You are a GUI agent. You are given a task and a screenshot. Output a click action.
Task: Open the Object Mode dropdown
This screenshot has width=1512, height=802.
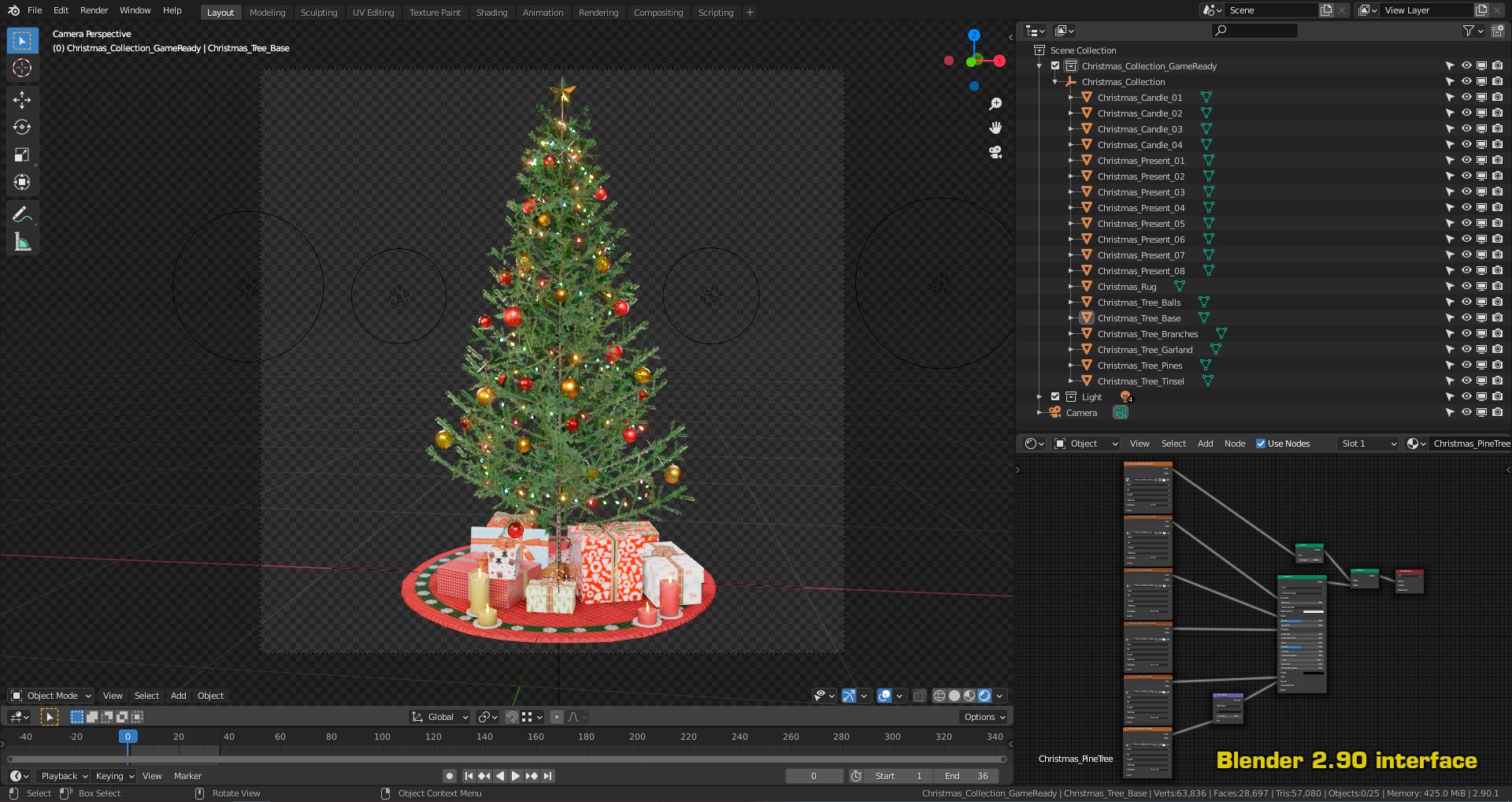pos(51,696)
